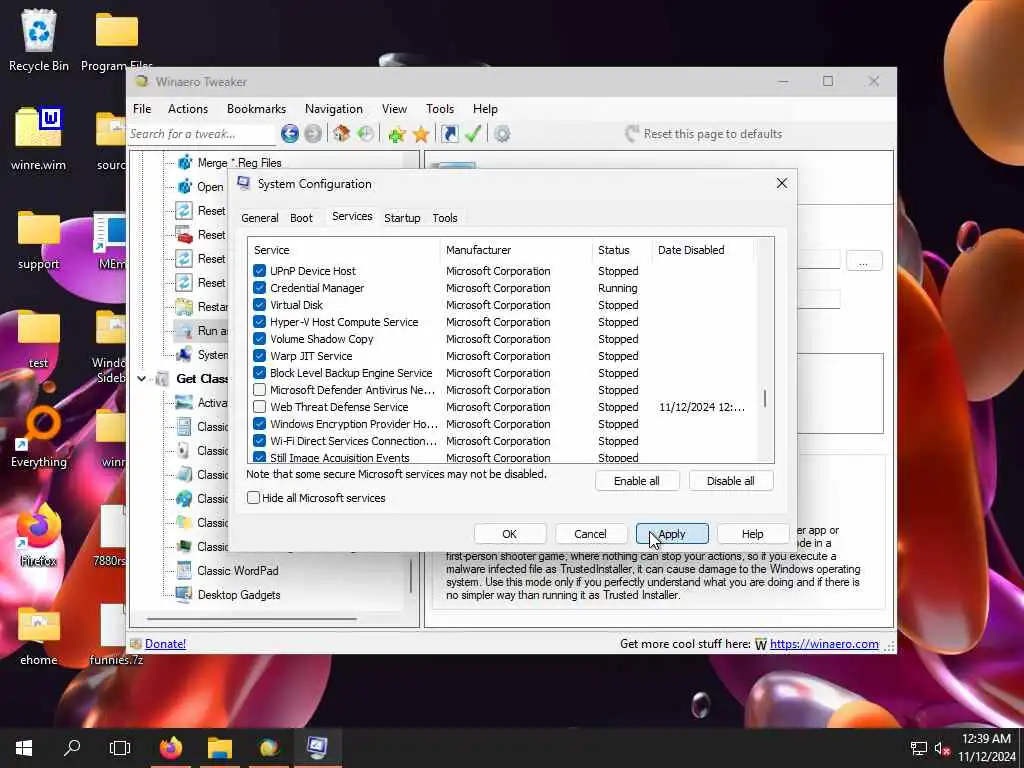Image resolution: width=1024 pixels, height=768 pixels.
Task: Uncheck Block Level Backup Engine Service
Action: click(259, 373)
